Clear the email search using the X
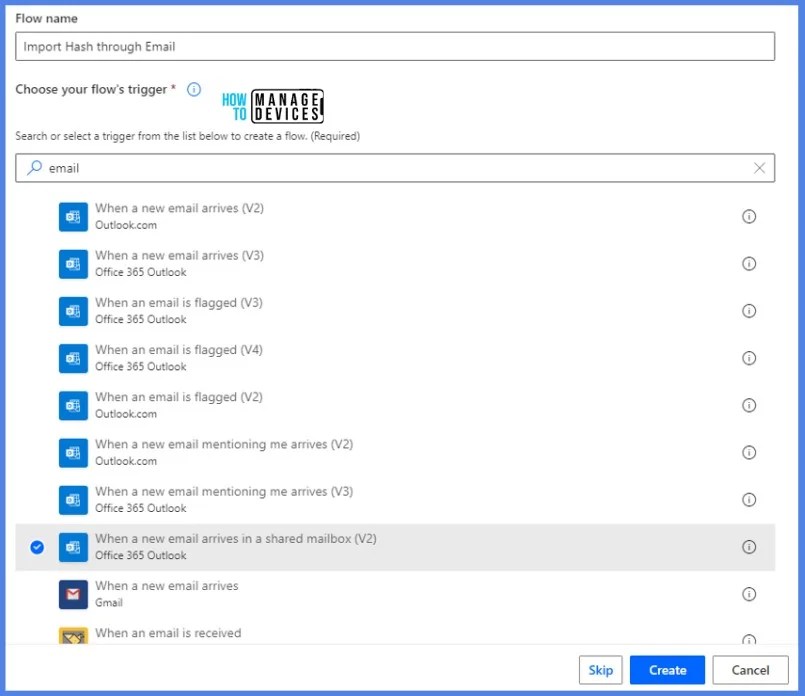Image resolution: width=805 pixels, height=696 pixels. point(759,167)
